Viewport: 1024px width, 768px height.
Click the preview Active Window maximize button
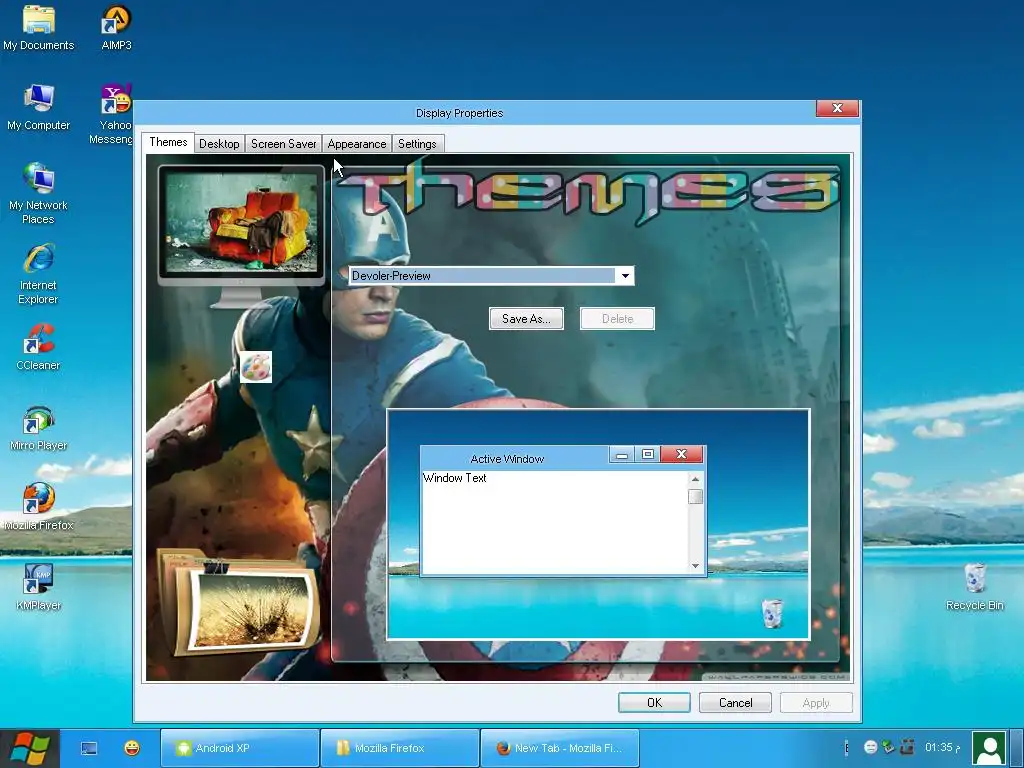[648, 455]
